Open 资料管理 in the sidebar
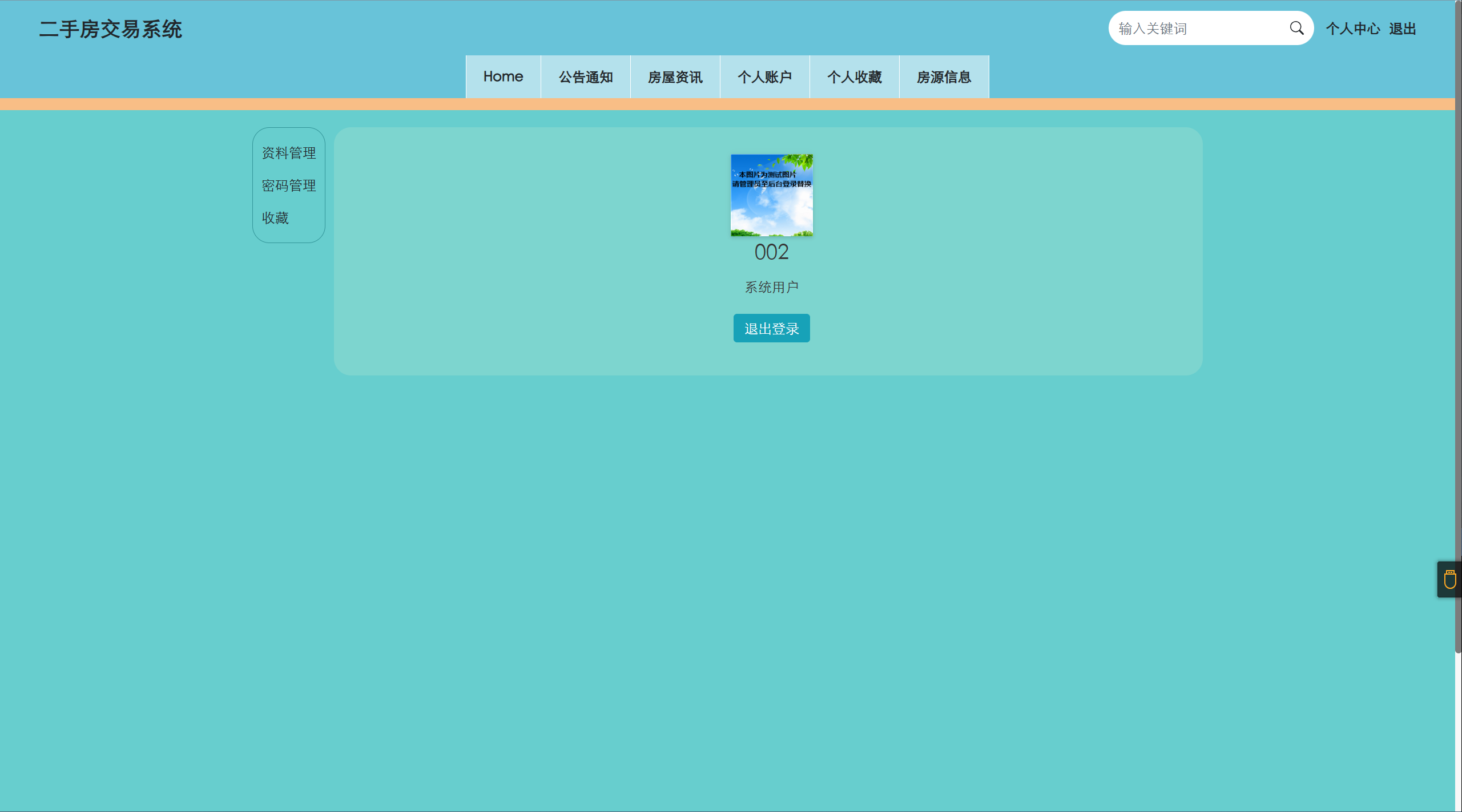 pyautogui.click(x=289, y=153)
